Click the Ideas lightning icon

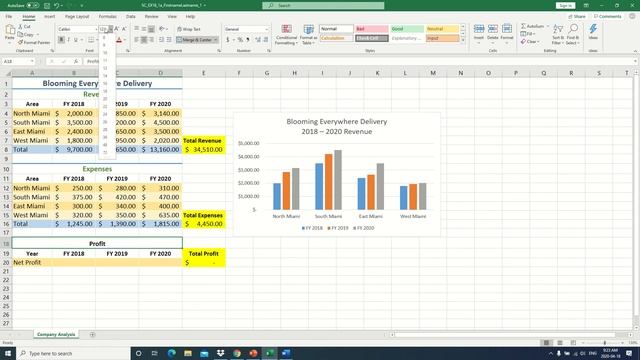coord(593,32)
